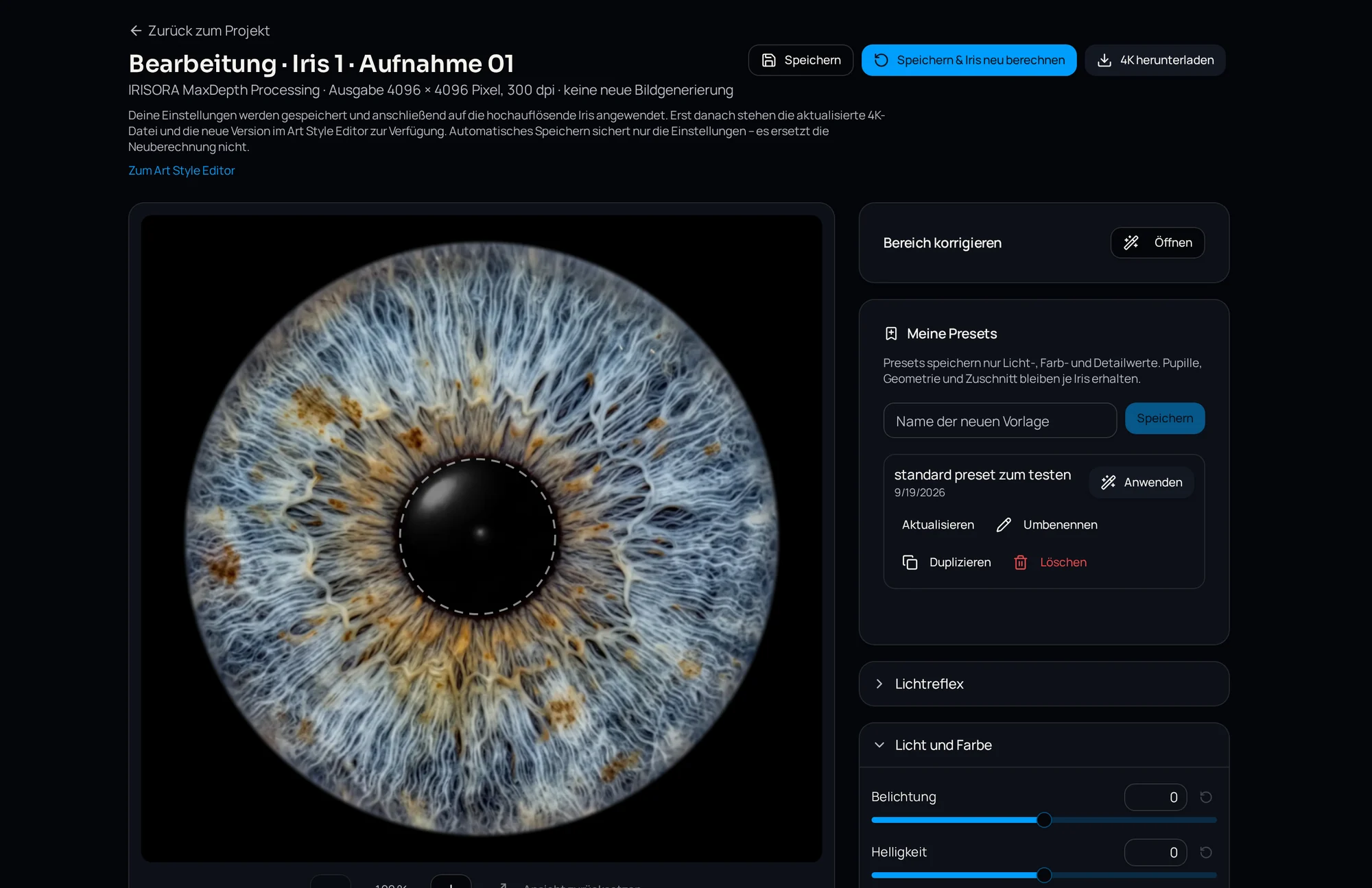Click the Zurück zum Projekt text link
The height and width of the screenshot is (888, 1372).
[x=209, y=31]
